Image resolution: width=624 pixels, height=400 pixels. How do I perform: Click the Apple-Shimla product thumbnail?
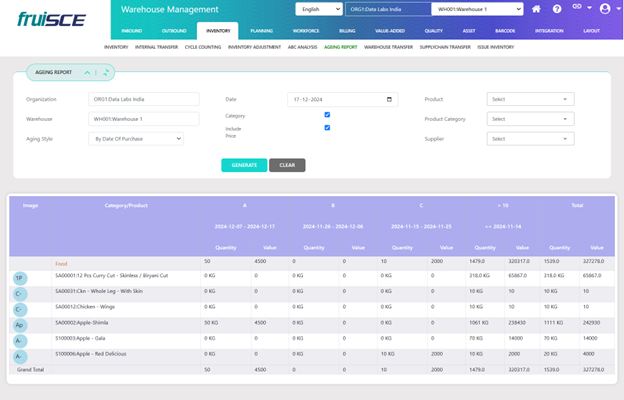tap(20, 325)
